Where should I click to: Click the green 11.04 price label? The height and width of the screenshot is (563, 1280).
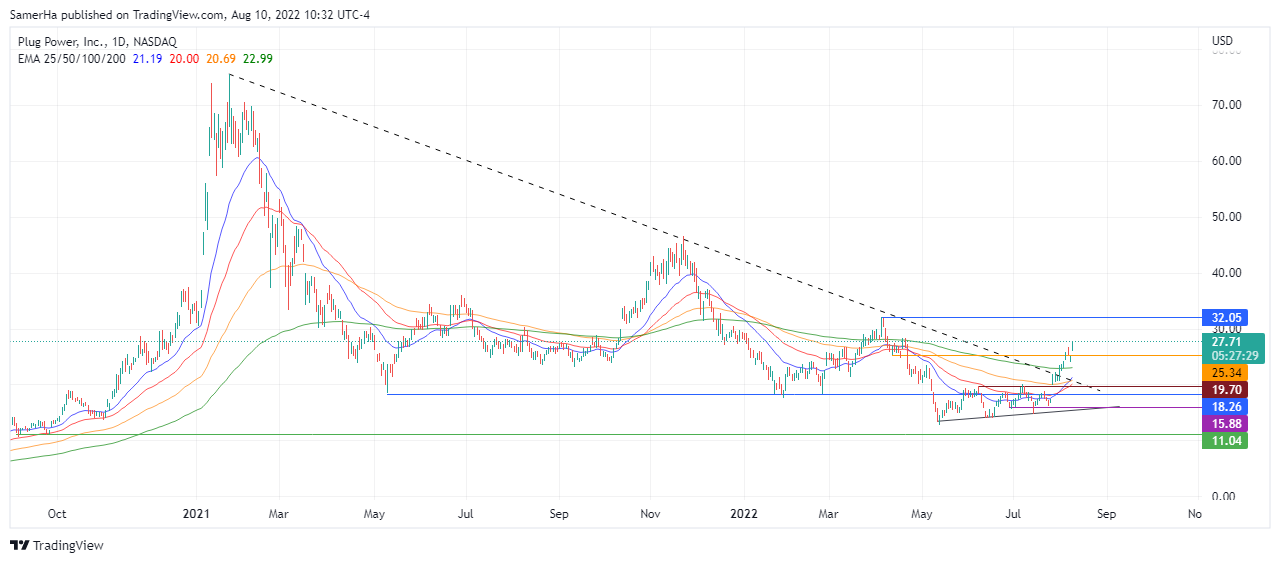[x=1225, y=441]
